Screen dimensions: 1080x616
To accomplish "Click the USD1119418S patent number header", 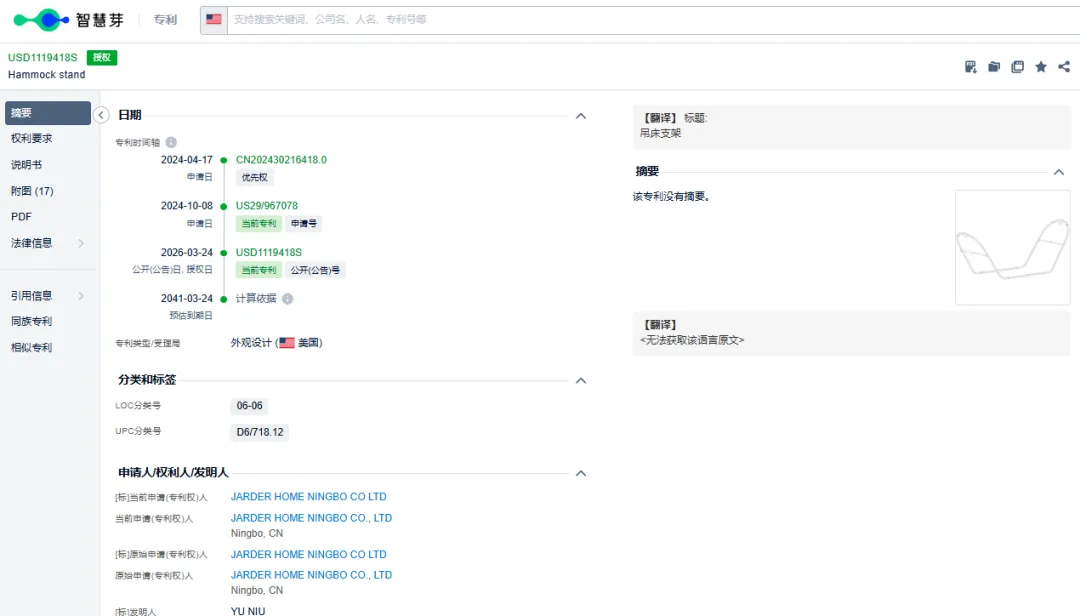I will pos(43,58).
